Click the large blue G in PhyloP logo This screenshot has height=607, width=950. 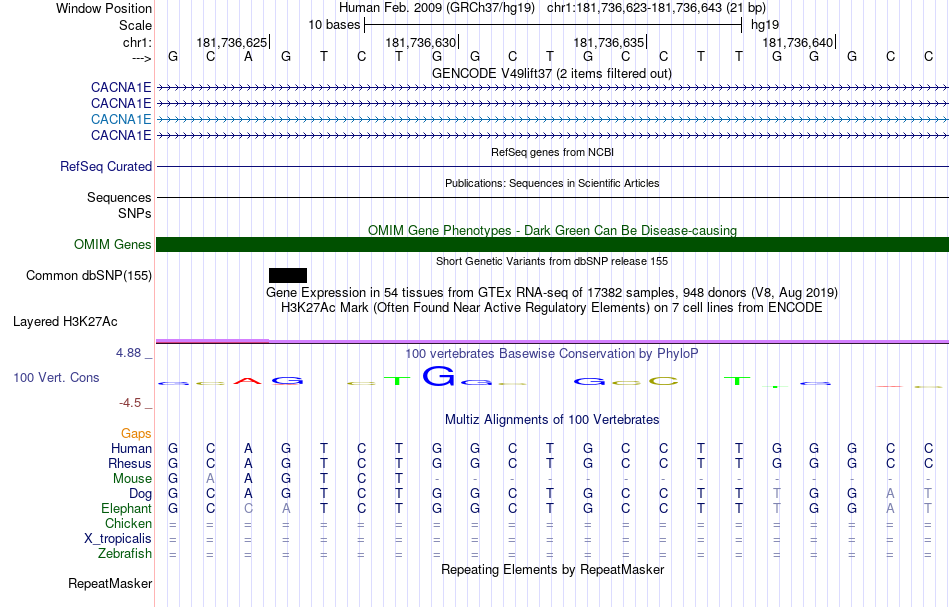click(x=438, y=376)
